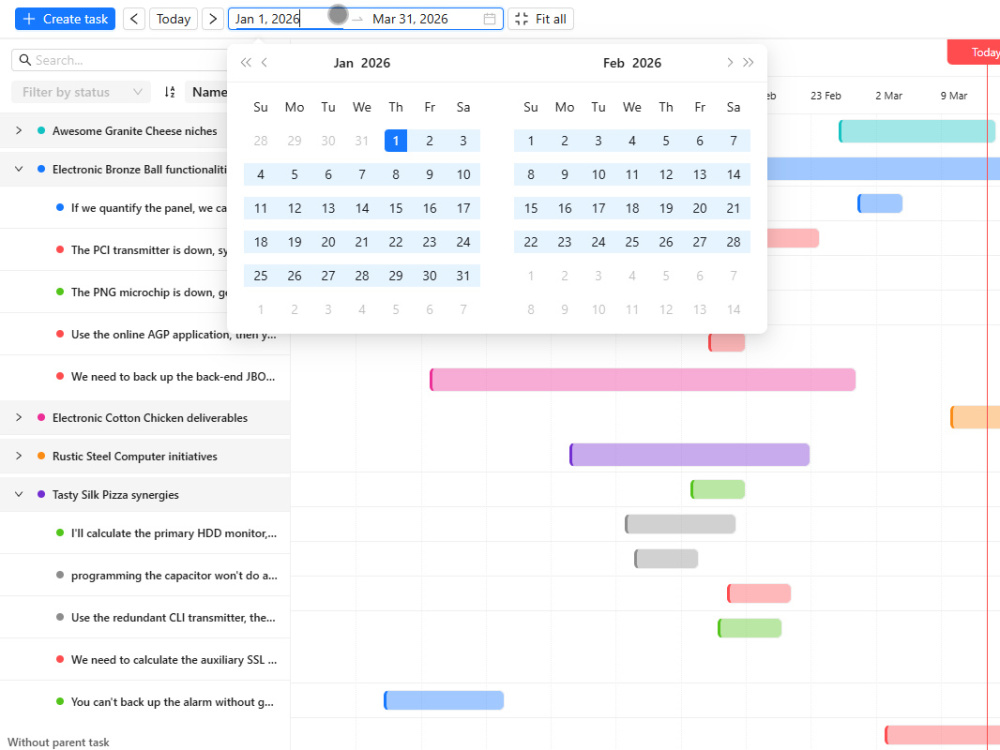Click Fit all button
The width and height of the screenshot is (1000, 750).
pos(541,19)
